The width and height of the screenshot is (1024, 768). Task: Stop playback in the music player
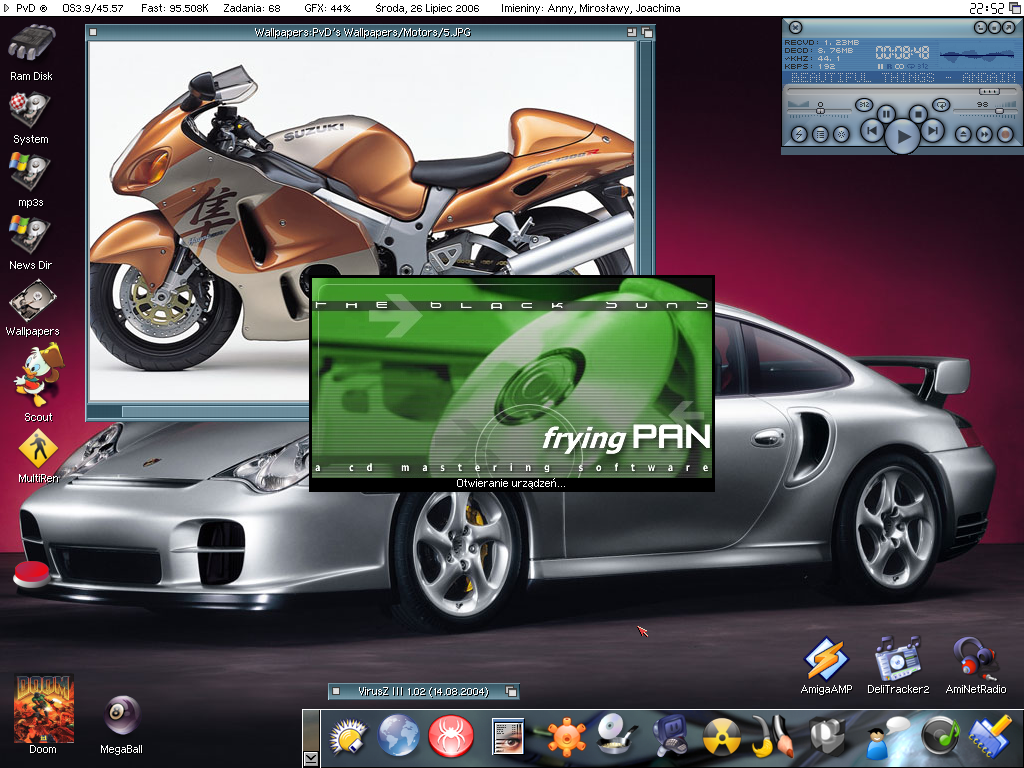click(918, 114)
